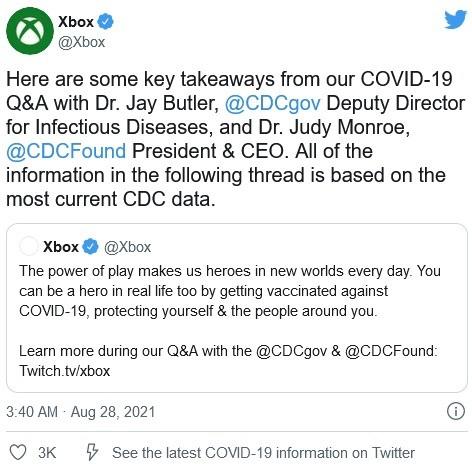Click the 3K likes count
The width and height of the screenshot is (472, 464).
click(47, 453)
